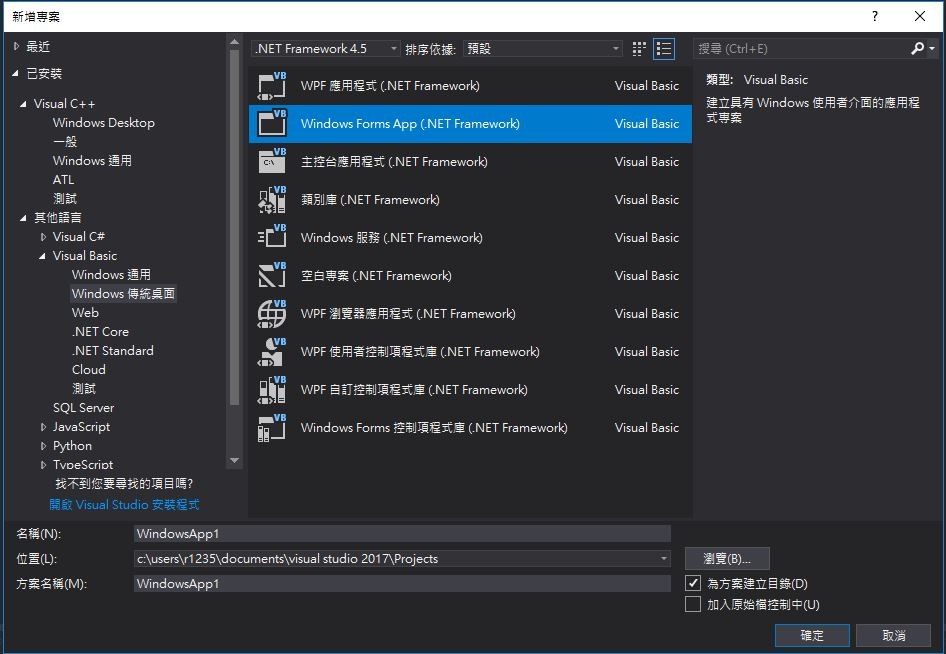Click the 名稱 project name field
The width and height of the screenshot is (946, 654).
click(x=402, y=533)
